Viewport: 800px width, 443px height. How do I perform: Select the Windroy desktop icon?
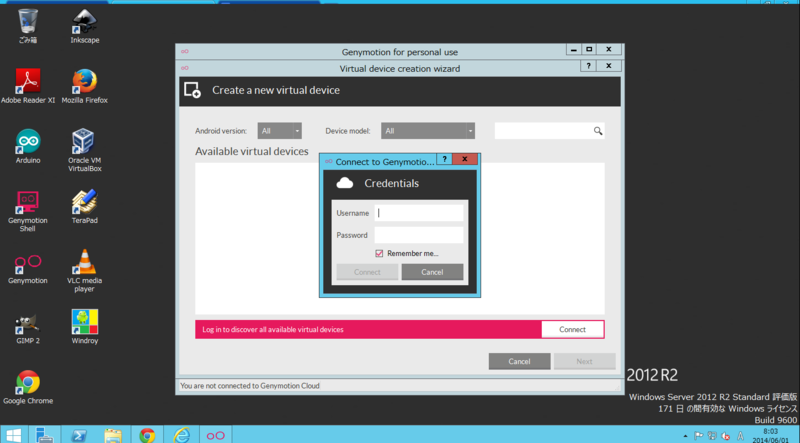[84, 327]
